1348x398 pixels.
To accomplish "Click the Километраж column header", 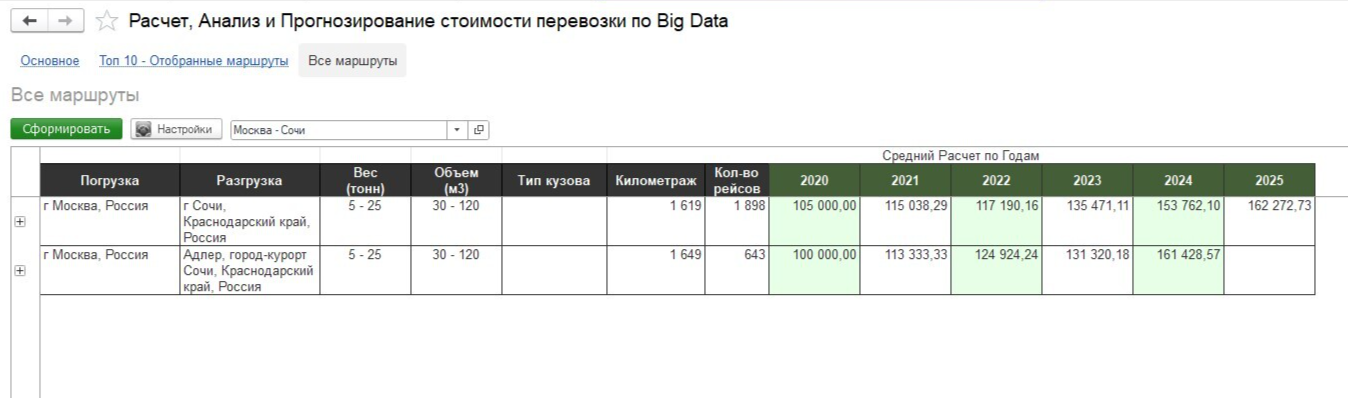I will coord(655,180).
